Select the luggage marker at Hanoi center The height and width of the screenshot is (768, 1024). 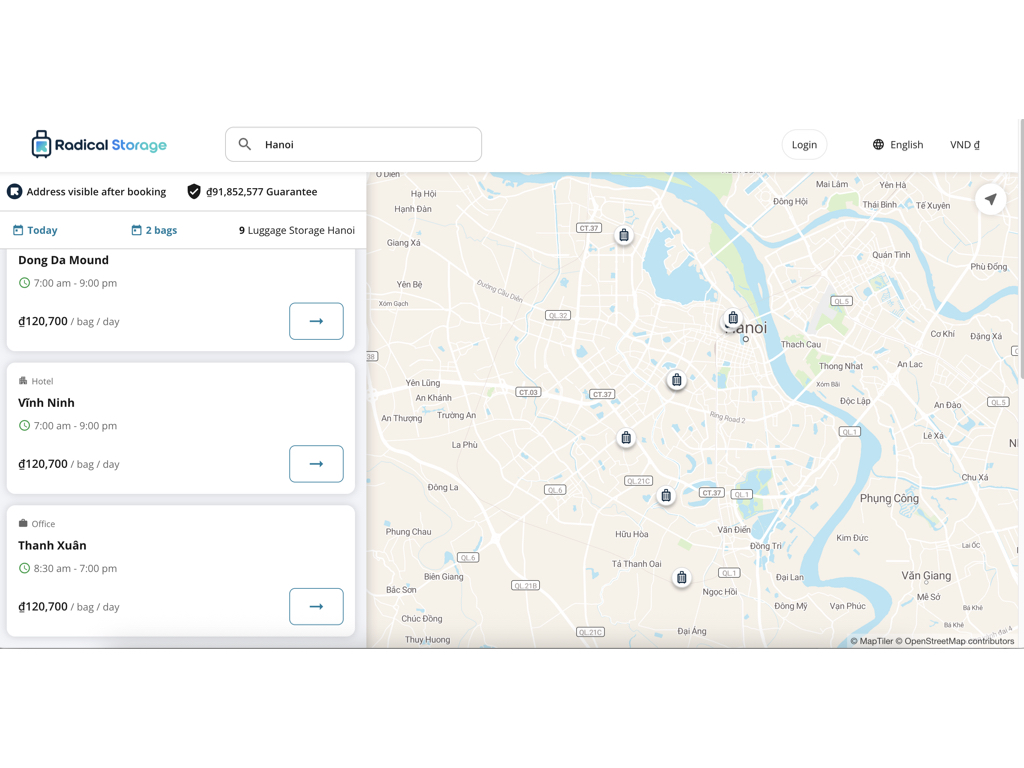point(733,318)
